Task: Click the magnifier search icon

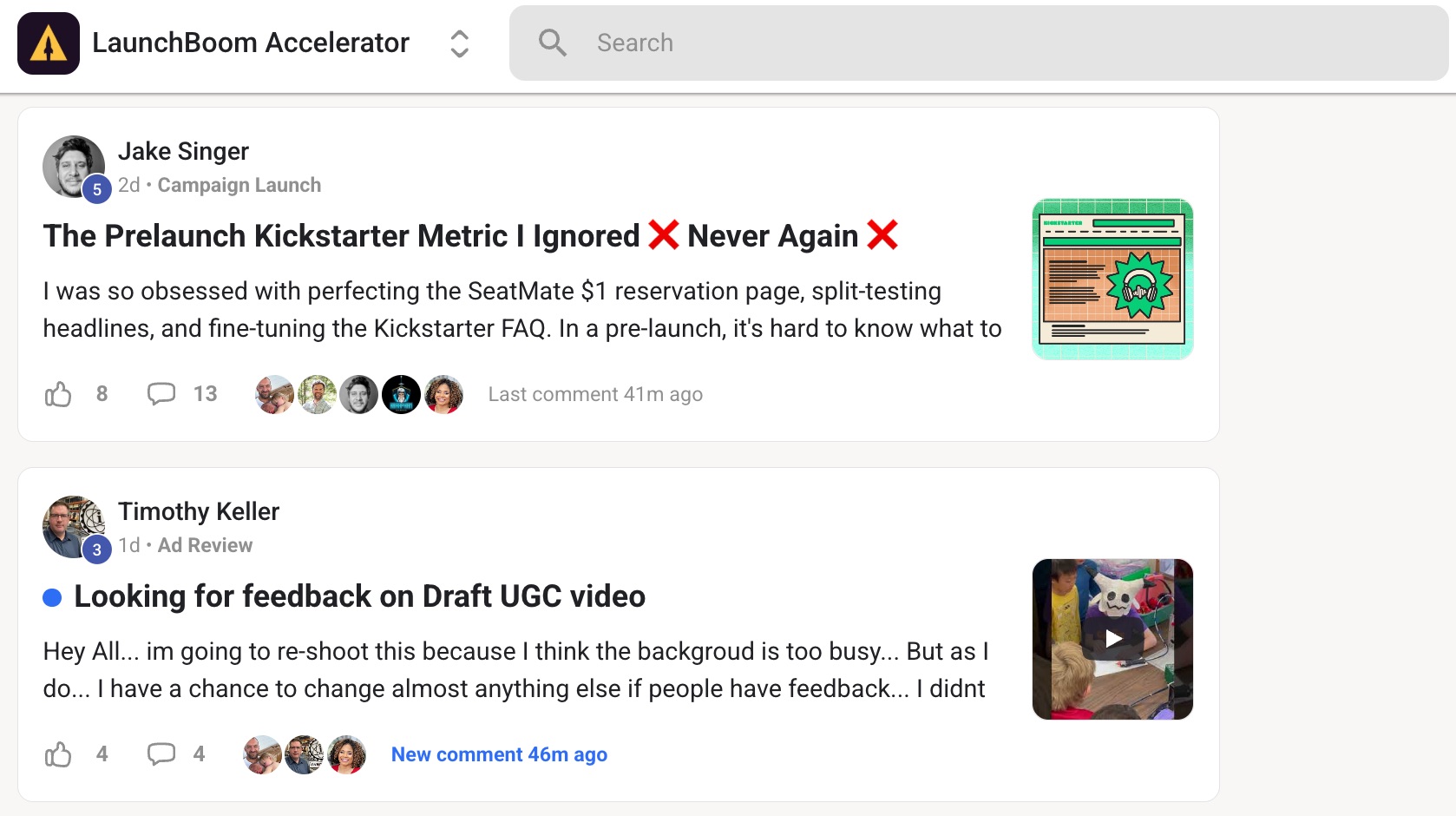Action: click(x=553, y=43)
